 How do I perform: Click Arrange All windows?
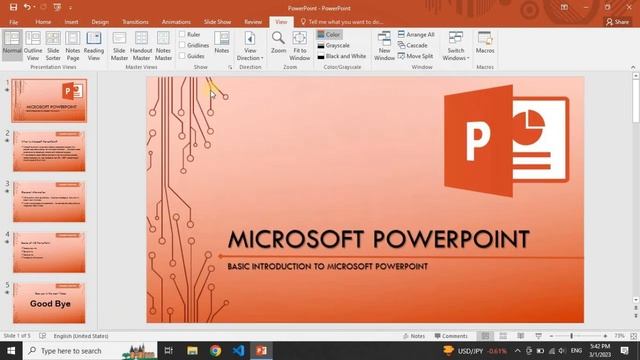coord(416,35)
